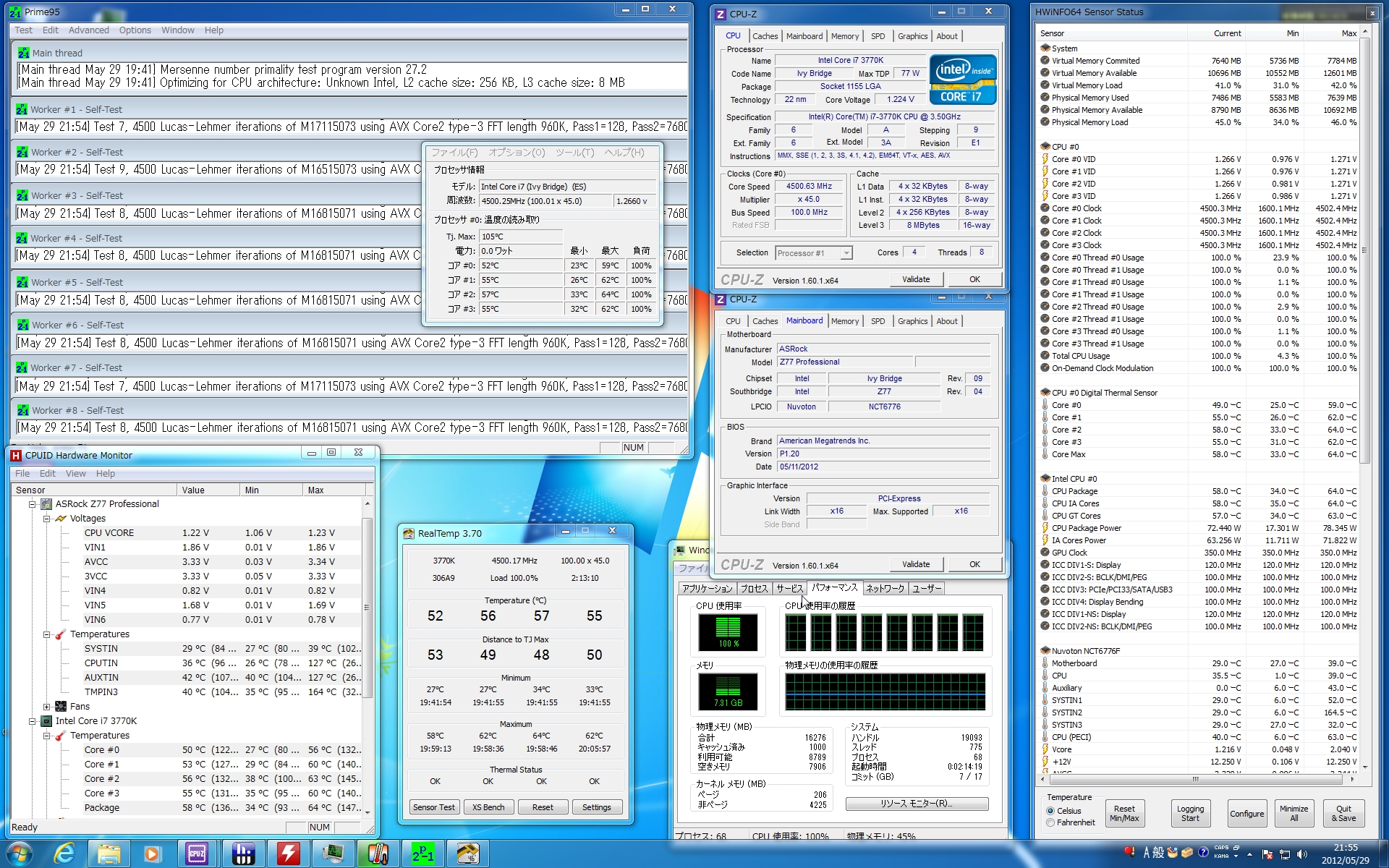Switch to Memory tab in top CPU-Z

[844, 36]
